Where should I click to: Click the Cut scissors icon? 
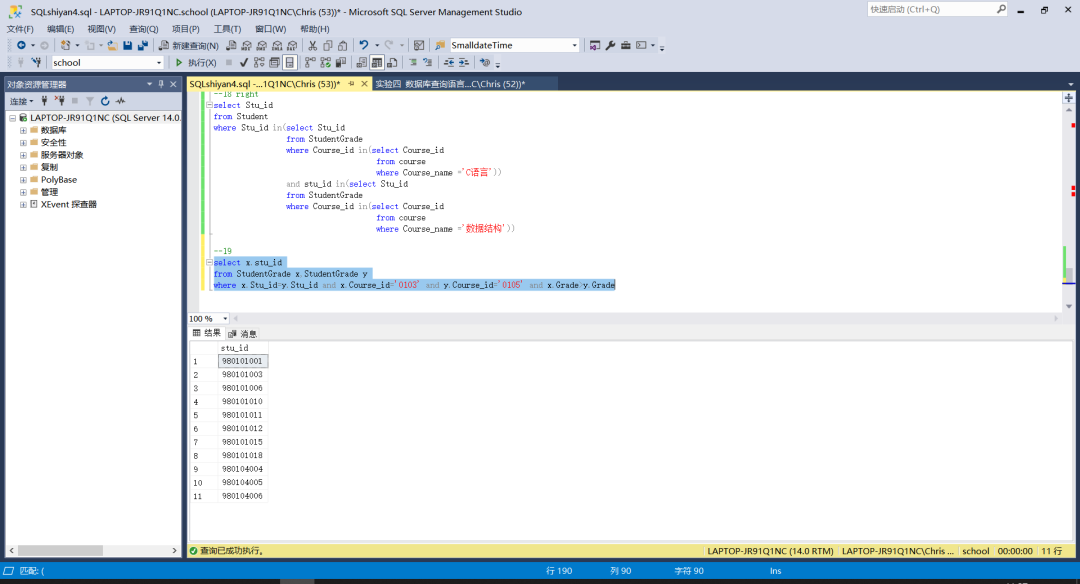(x=313, y=46)
